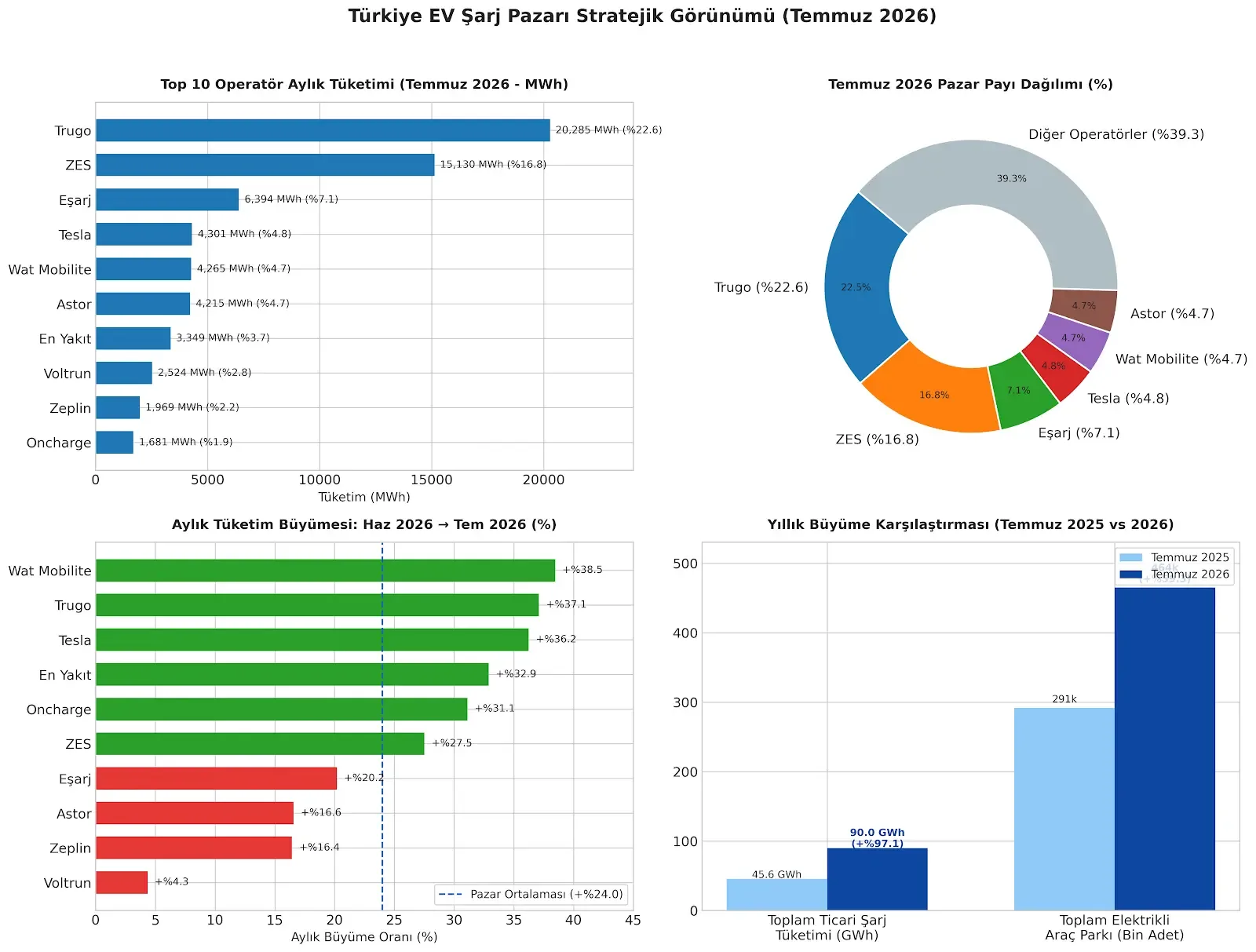The image size is (1256, 952).
Task: Click the 'Pazar Ortalaması (+%24.0)' legend text
Action: pyautogui.click(x=546, y=895)
